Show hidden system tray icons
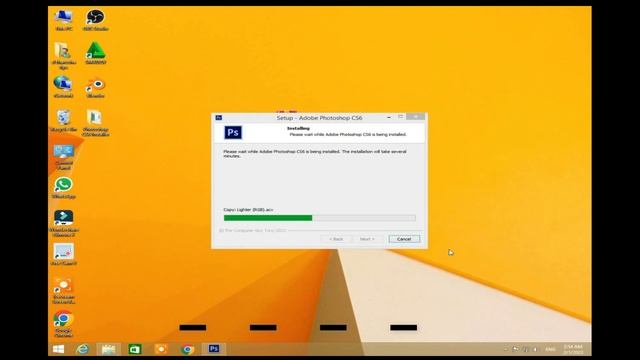The image size is (640, 360). 506,349
